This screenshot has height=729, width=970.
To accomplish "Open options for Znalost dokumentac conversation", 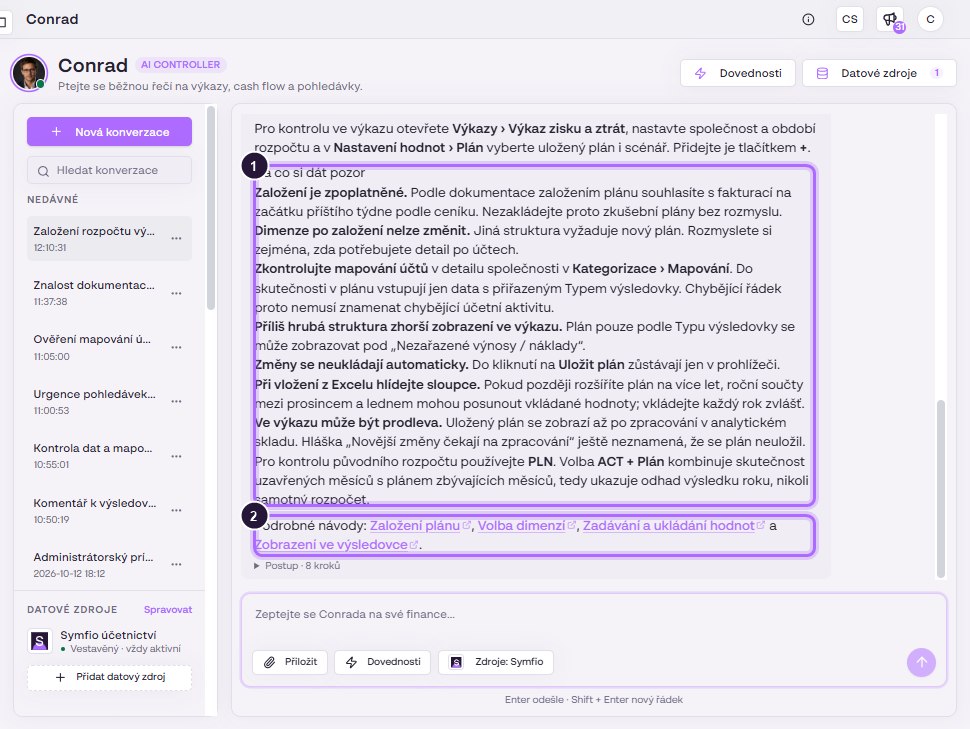I will (x=176, y=293).
